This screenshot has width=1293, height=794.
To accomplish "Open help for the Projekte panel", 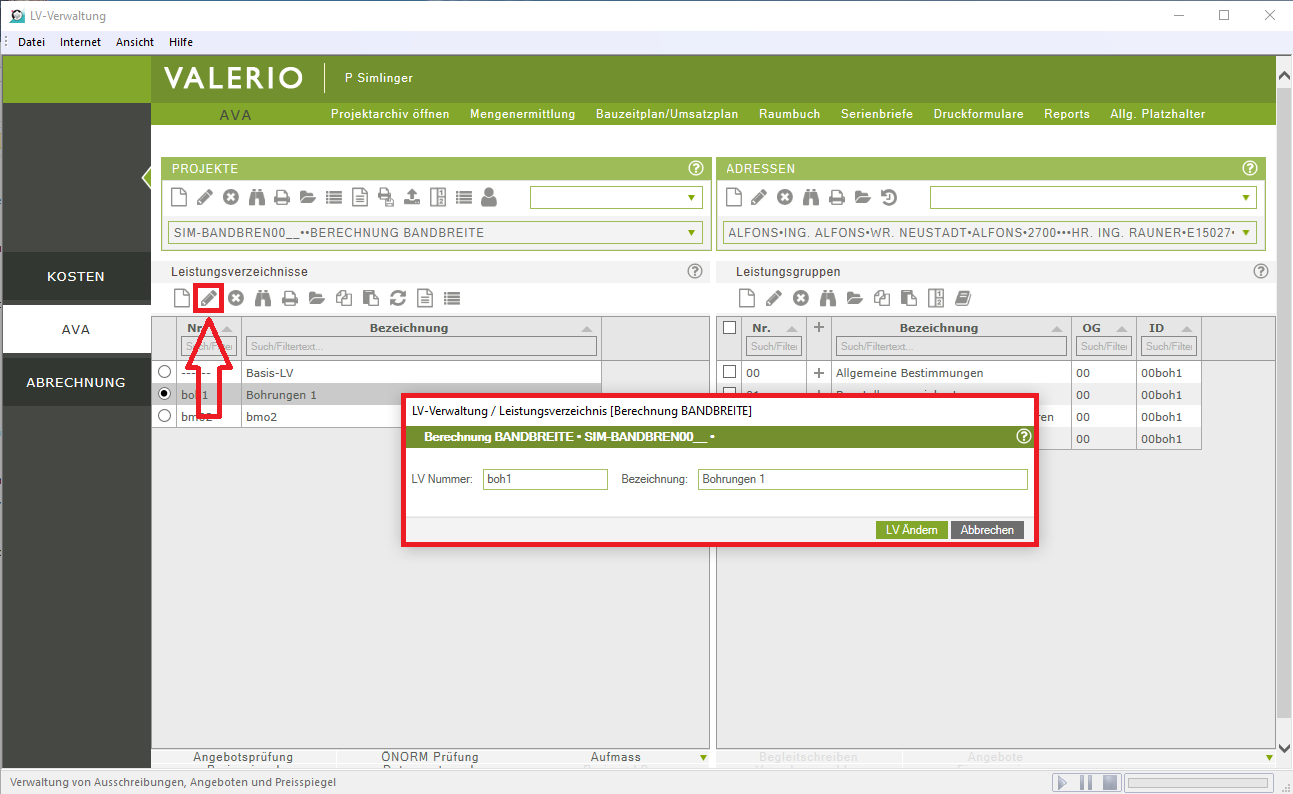I will 696,169.
